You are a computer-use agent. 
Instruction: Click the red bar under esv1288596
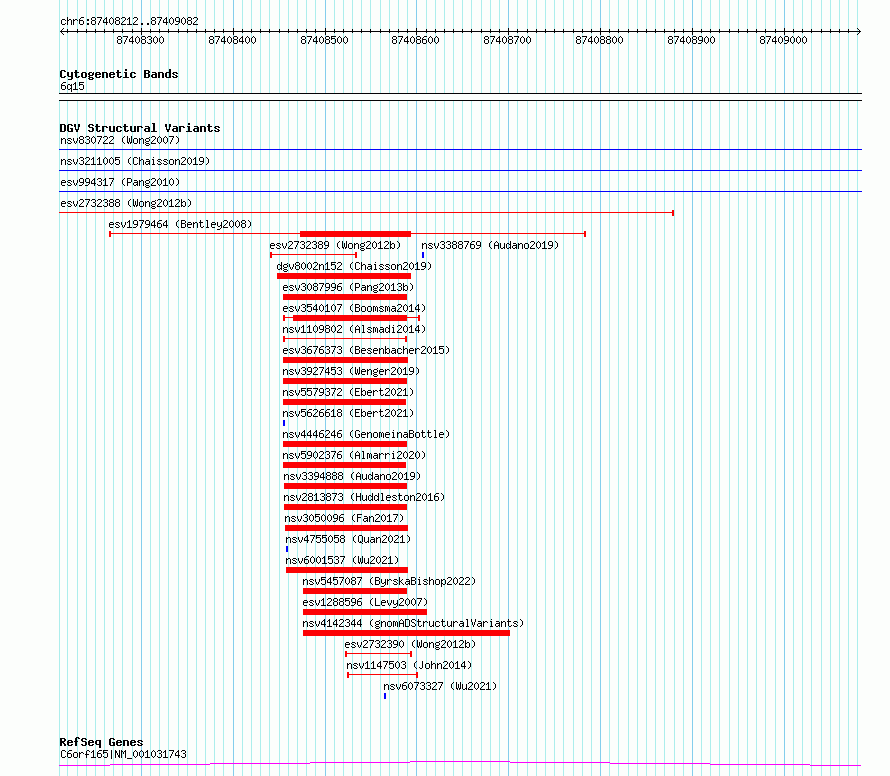tap(365, 612)
